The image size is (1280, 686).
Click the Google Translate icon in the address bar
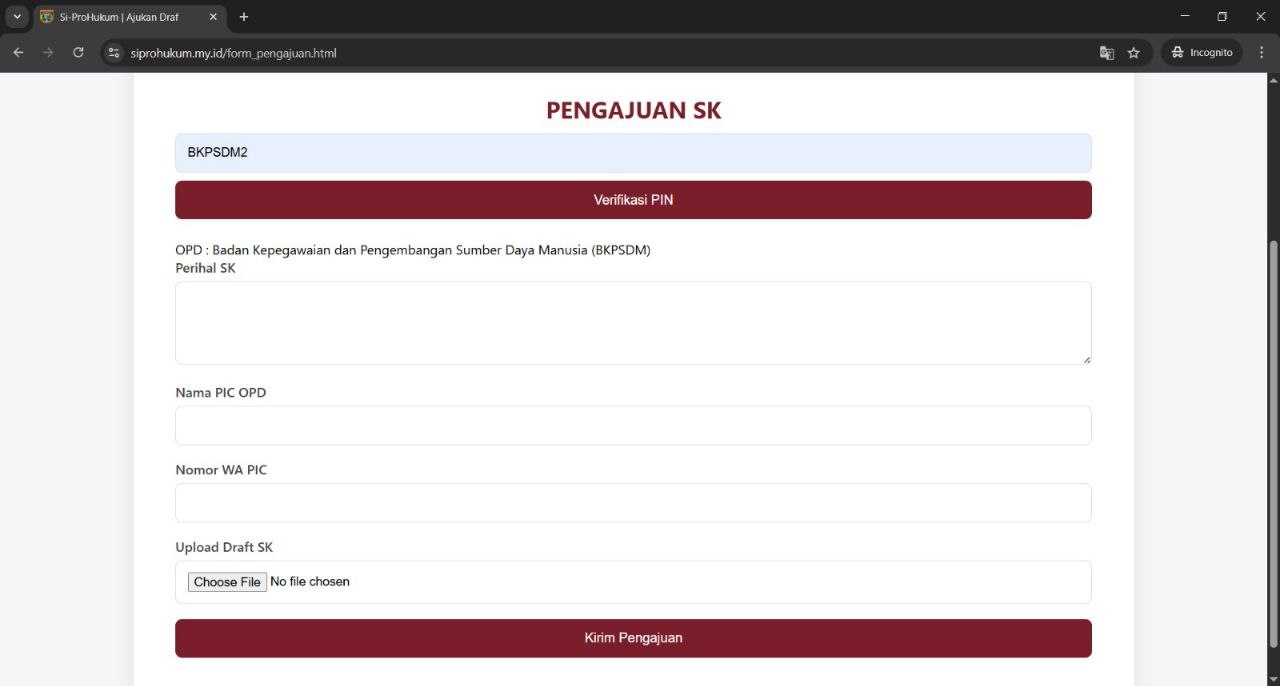click(1106, 52)
